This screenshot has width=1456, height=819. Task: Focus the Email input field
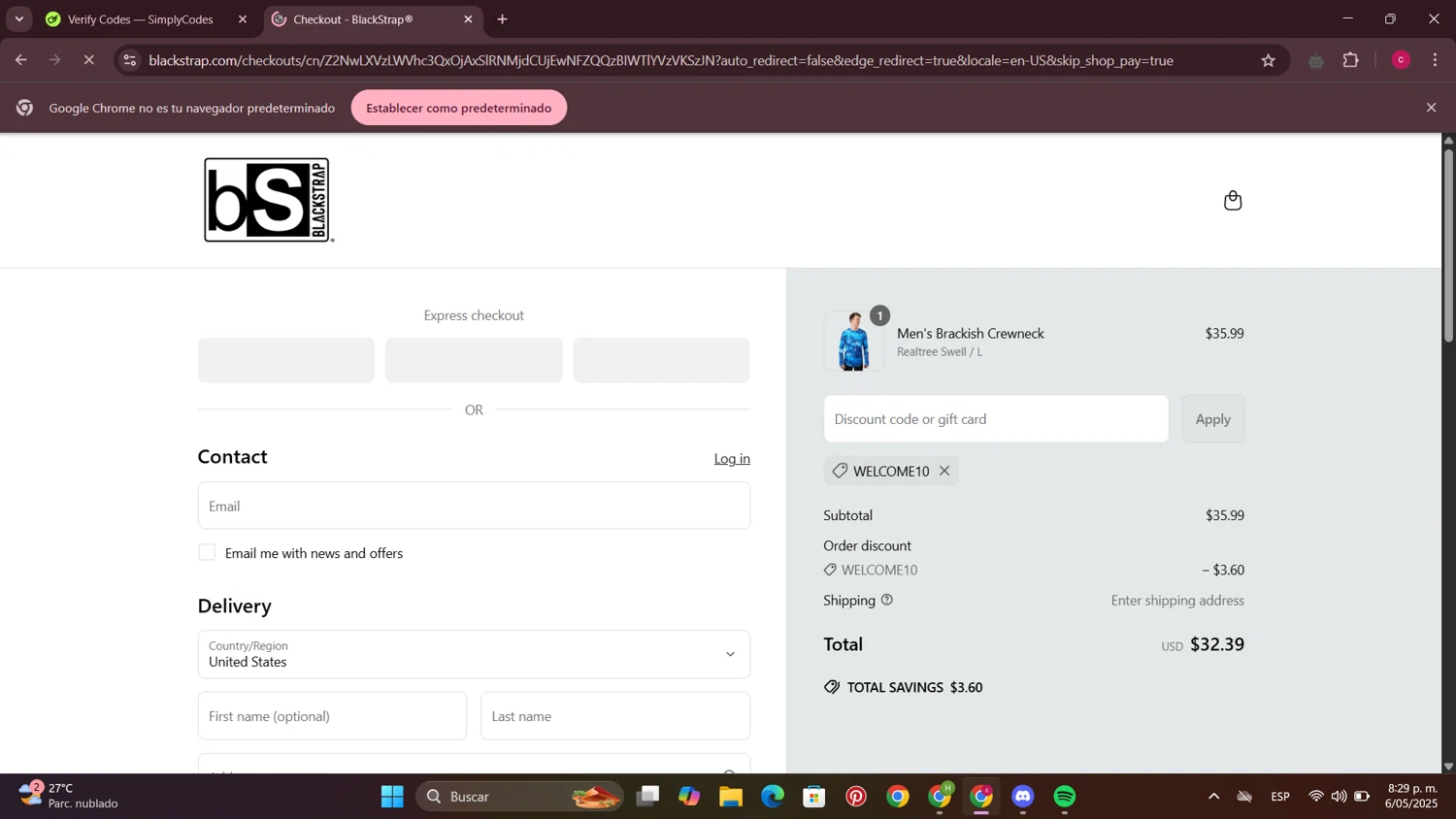tap(474, 506)
